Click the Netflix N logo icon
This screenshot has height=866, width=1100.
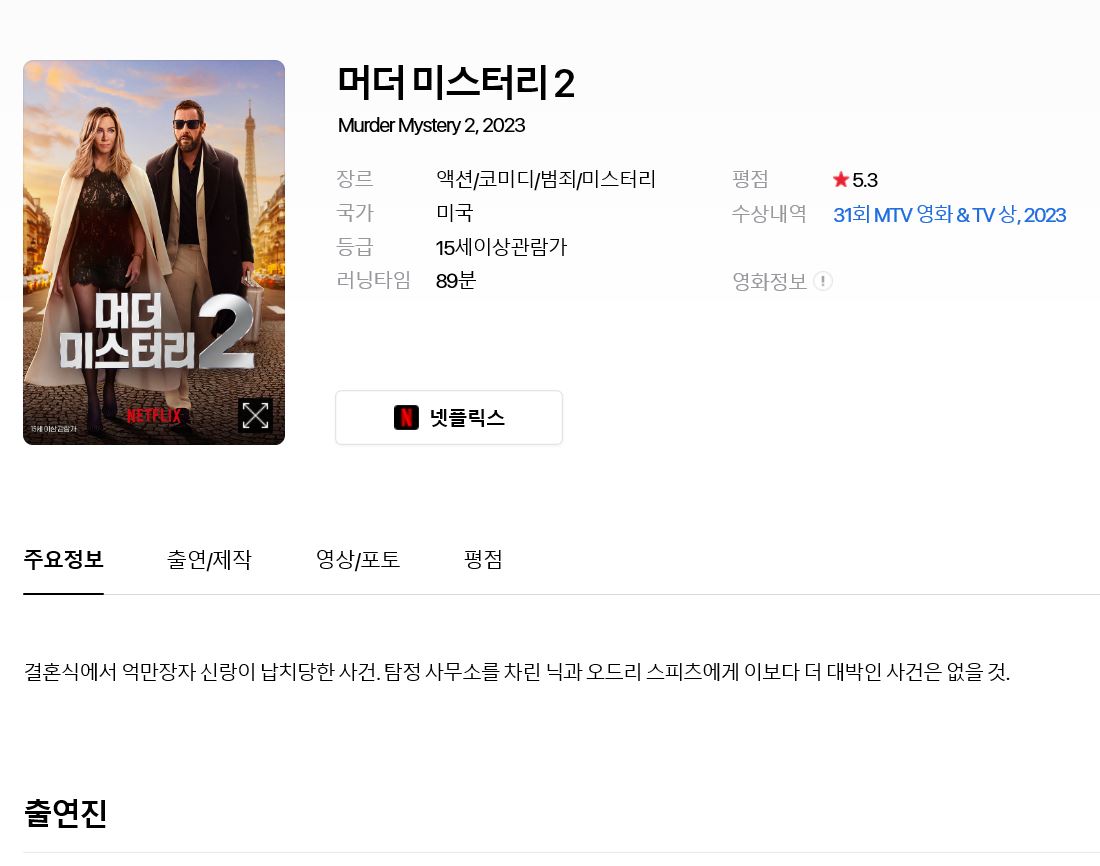pyautogui.click(x=406, y=418)
